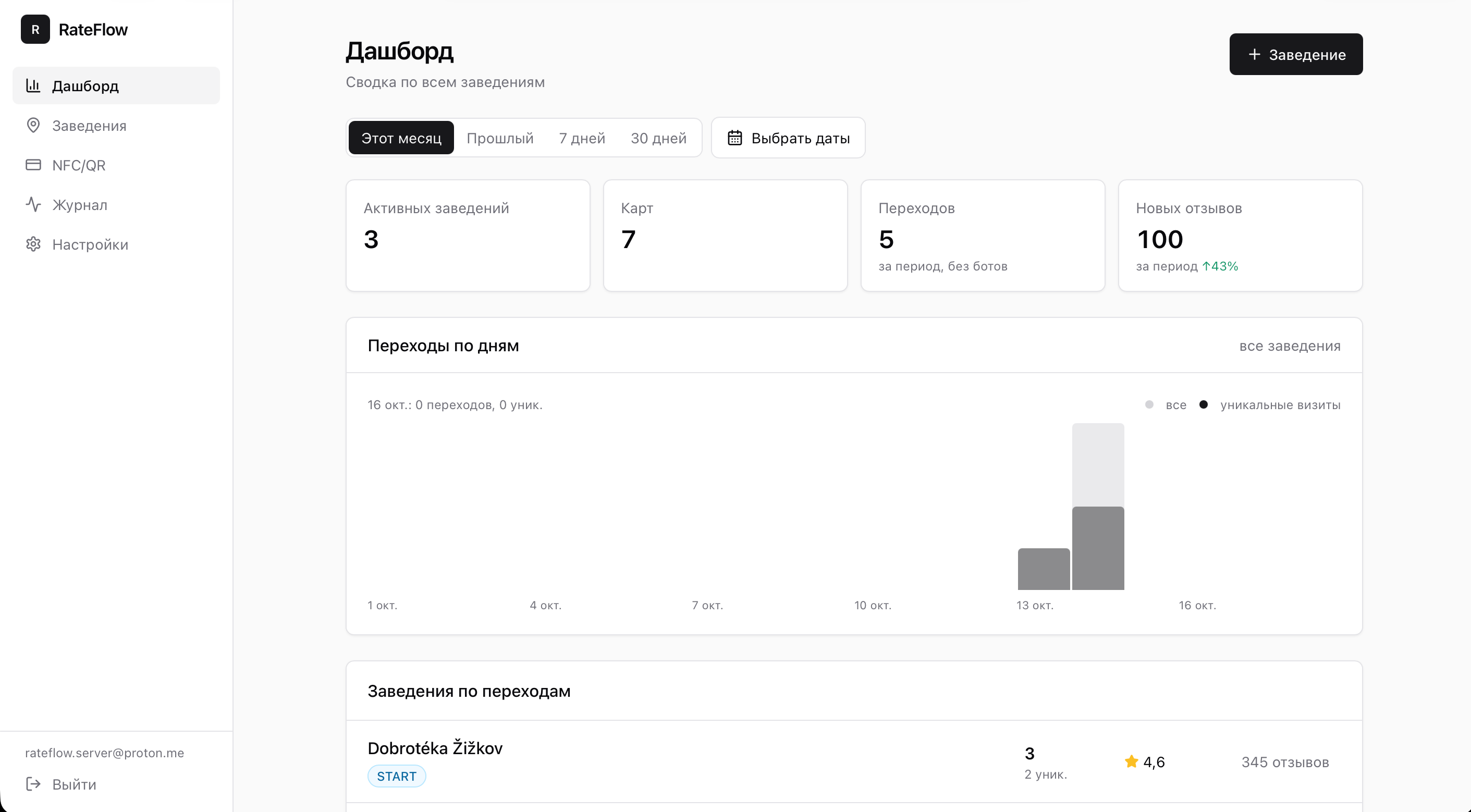Switch to 30 дней period
1471x812 pixels.
658,138
